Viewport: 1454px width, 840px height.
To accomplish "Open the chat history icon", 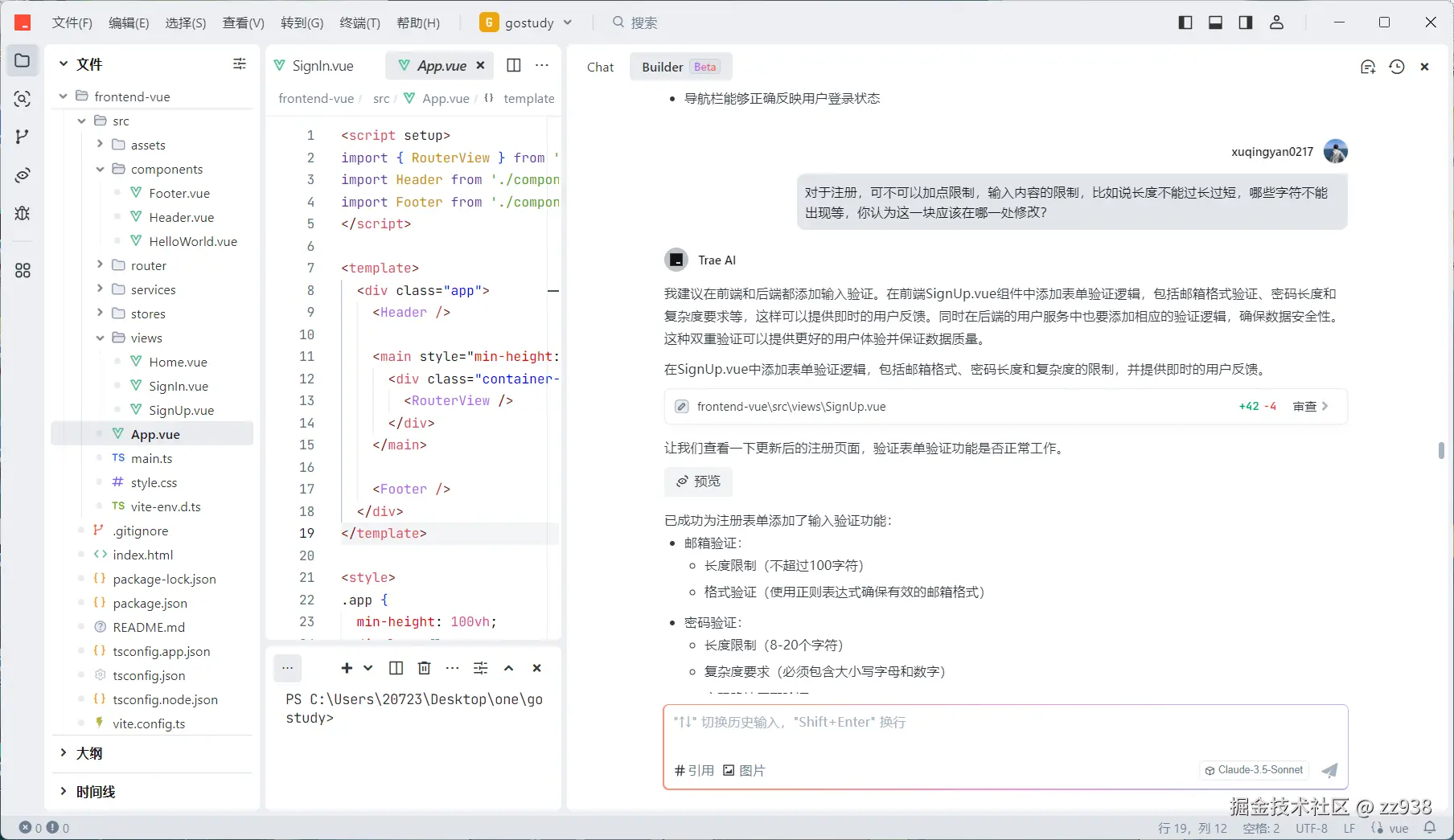I will (1397, 67).
